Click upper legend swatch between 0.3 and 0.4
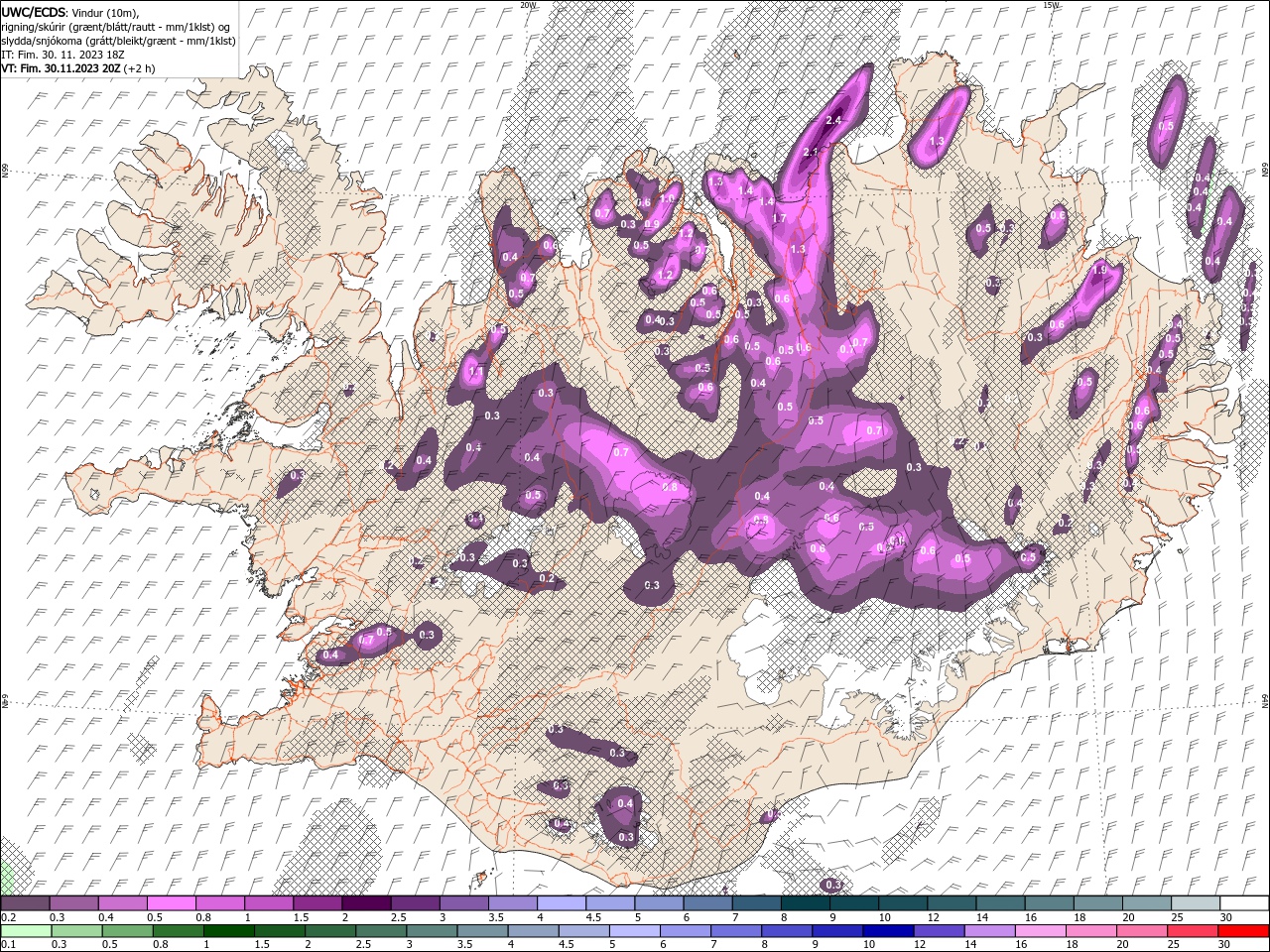Viewport: 1270px width, 952px height. click(x=73, y=903)
